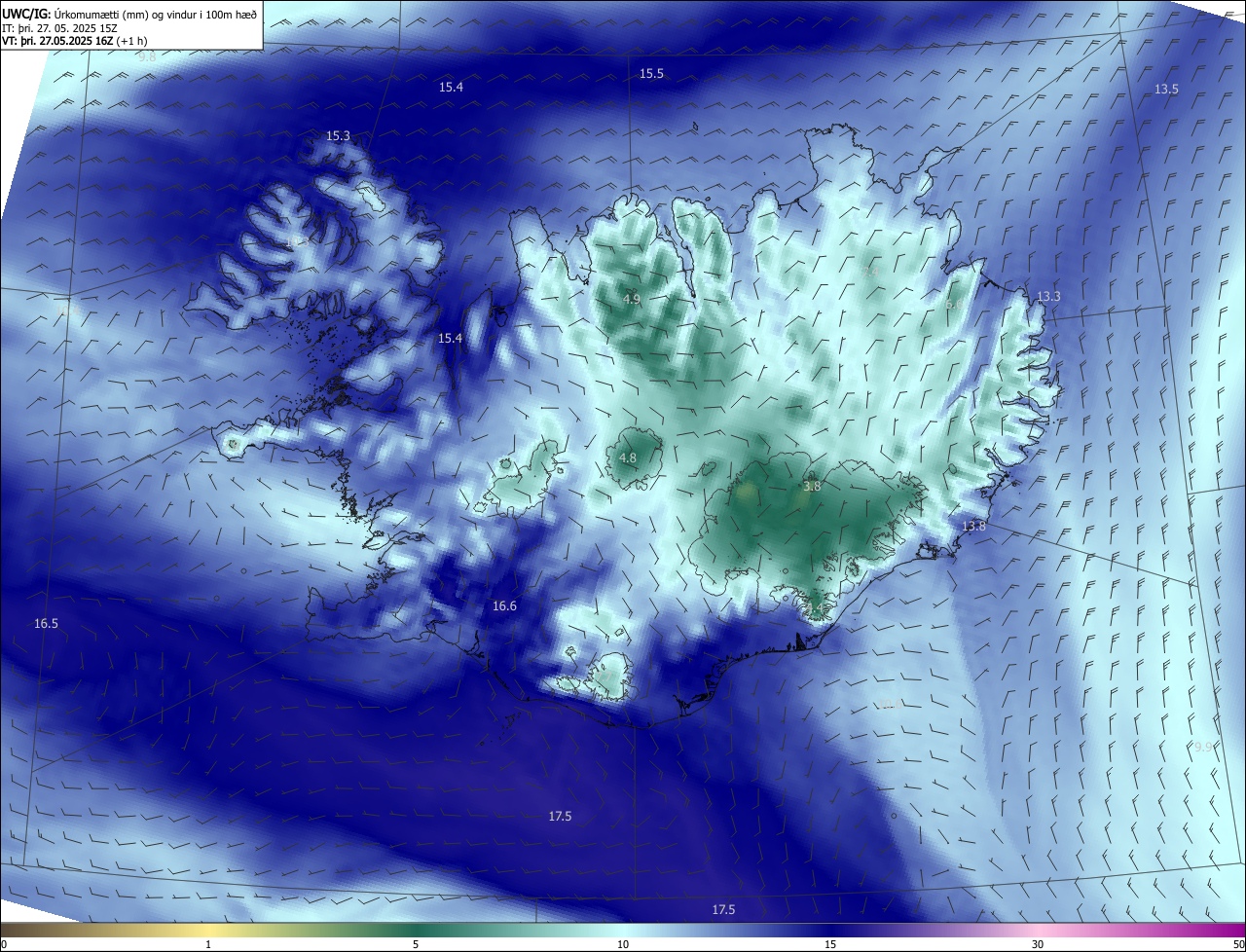
Task: Click the '4.8' value label
Action: pos(628,458)
